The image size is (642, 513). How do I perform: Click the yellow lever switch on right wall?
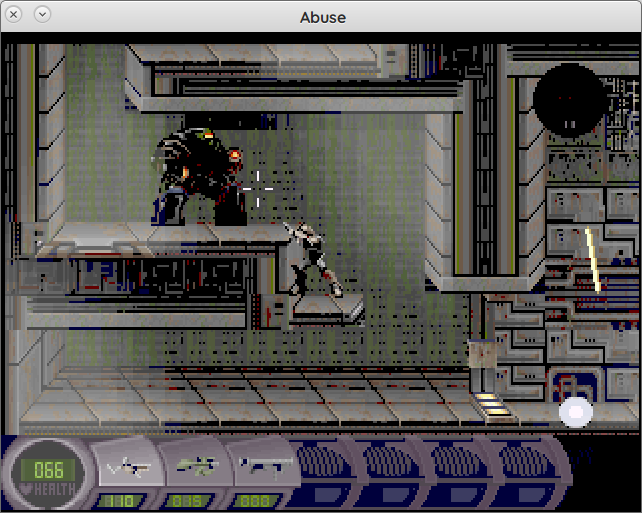(x=593, y=260)
